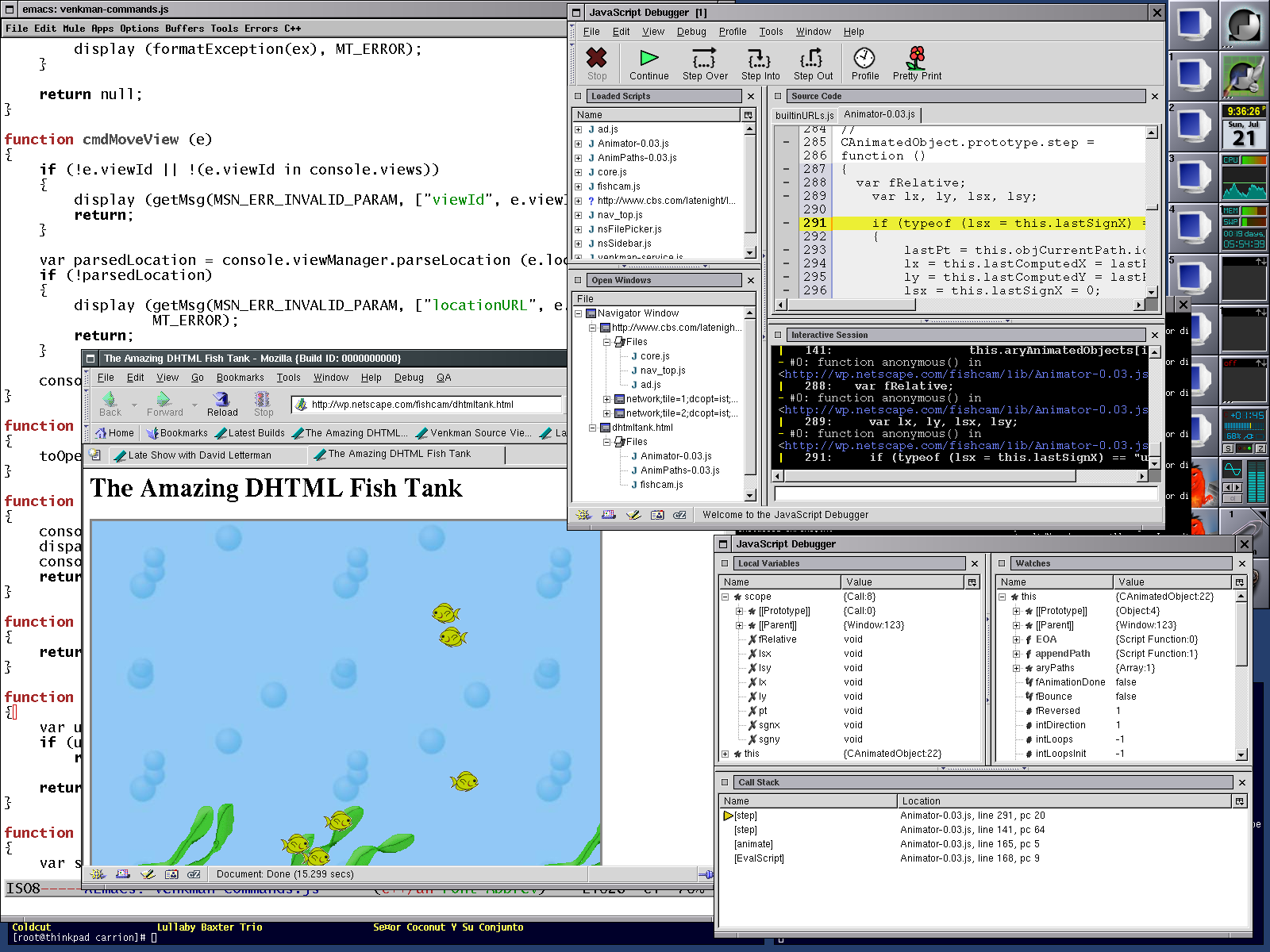
Task: Click the Step Over icon
Action: click(x=704, y=58)
